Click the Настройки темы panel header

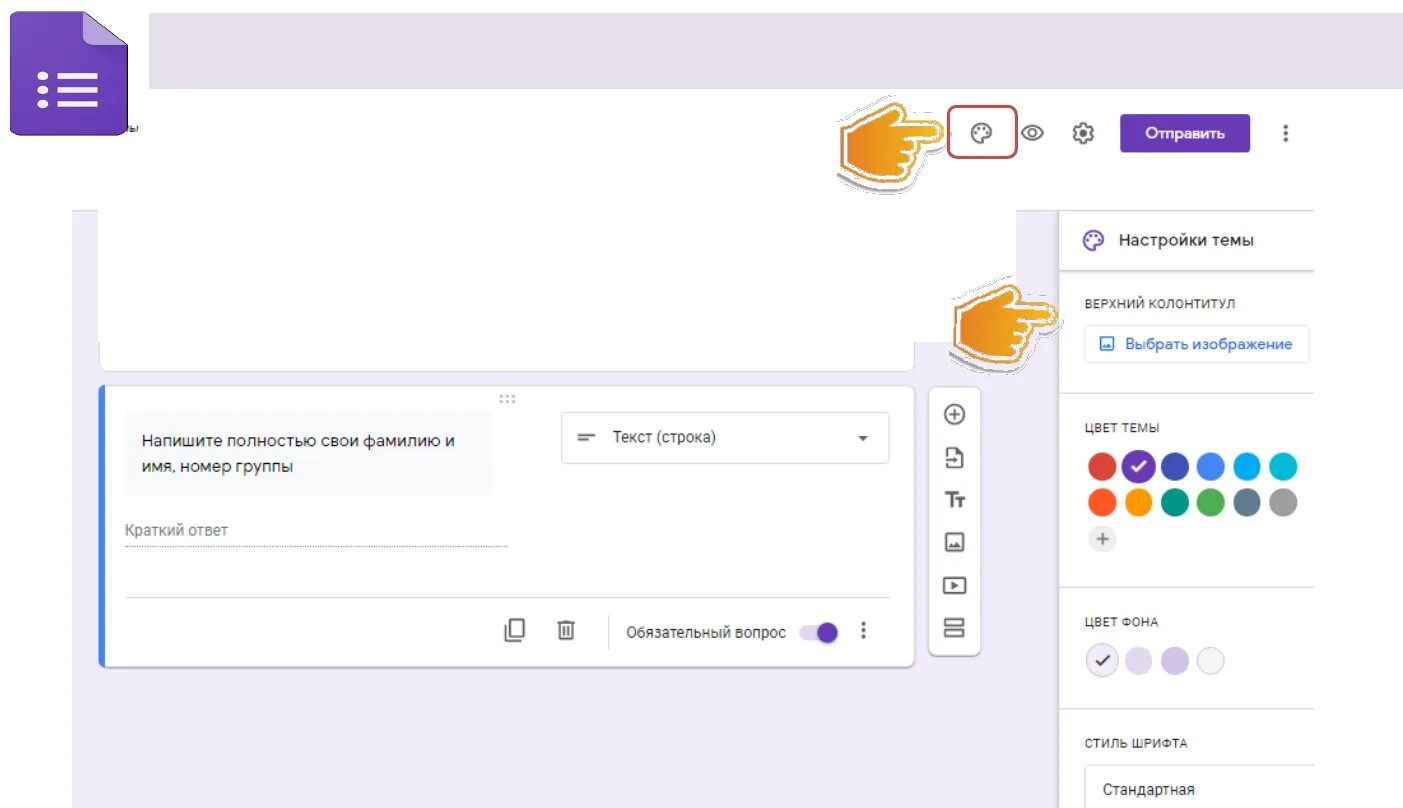click(x=1186, y=240)
